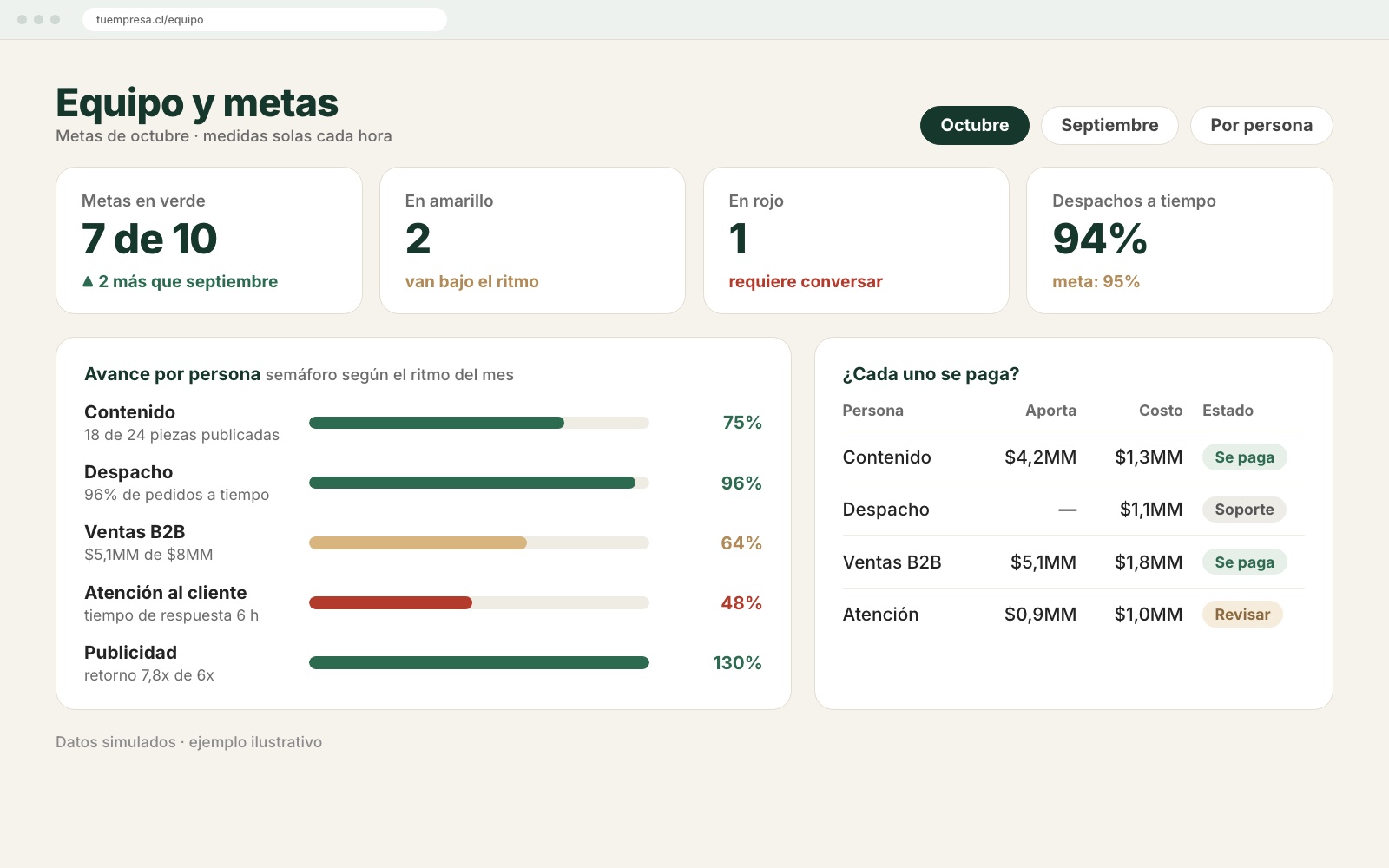Click the 48% Atención percentage
Viewport: 1389px width, 868px height.
(741, 602)
